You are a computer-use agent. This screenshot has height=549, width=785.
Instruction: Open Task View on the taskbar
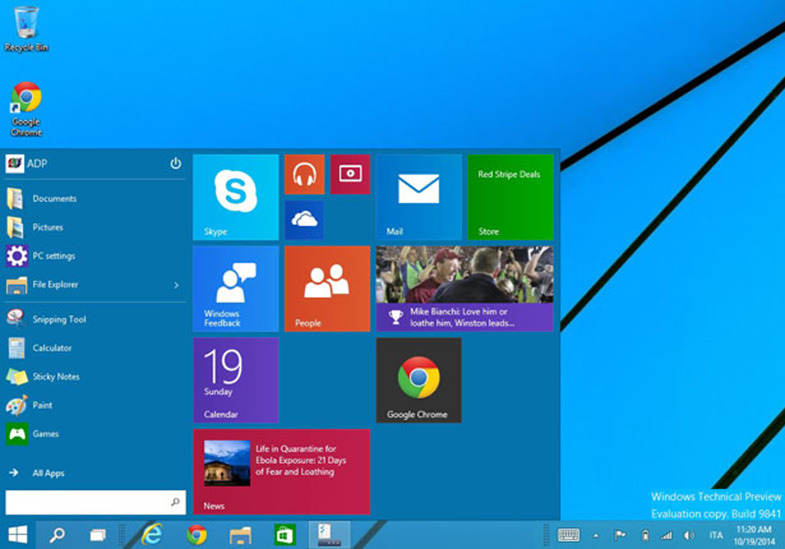[98, 535]
